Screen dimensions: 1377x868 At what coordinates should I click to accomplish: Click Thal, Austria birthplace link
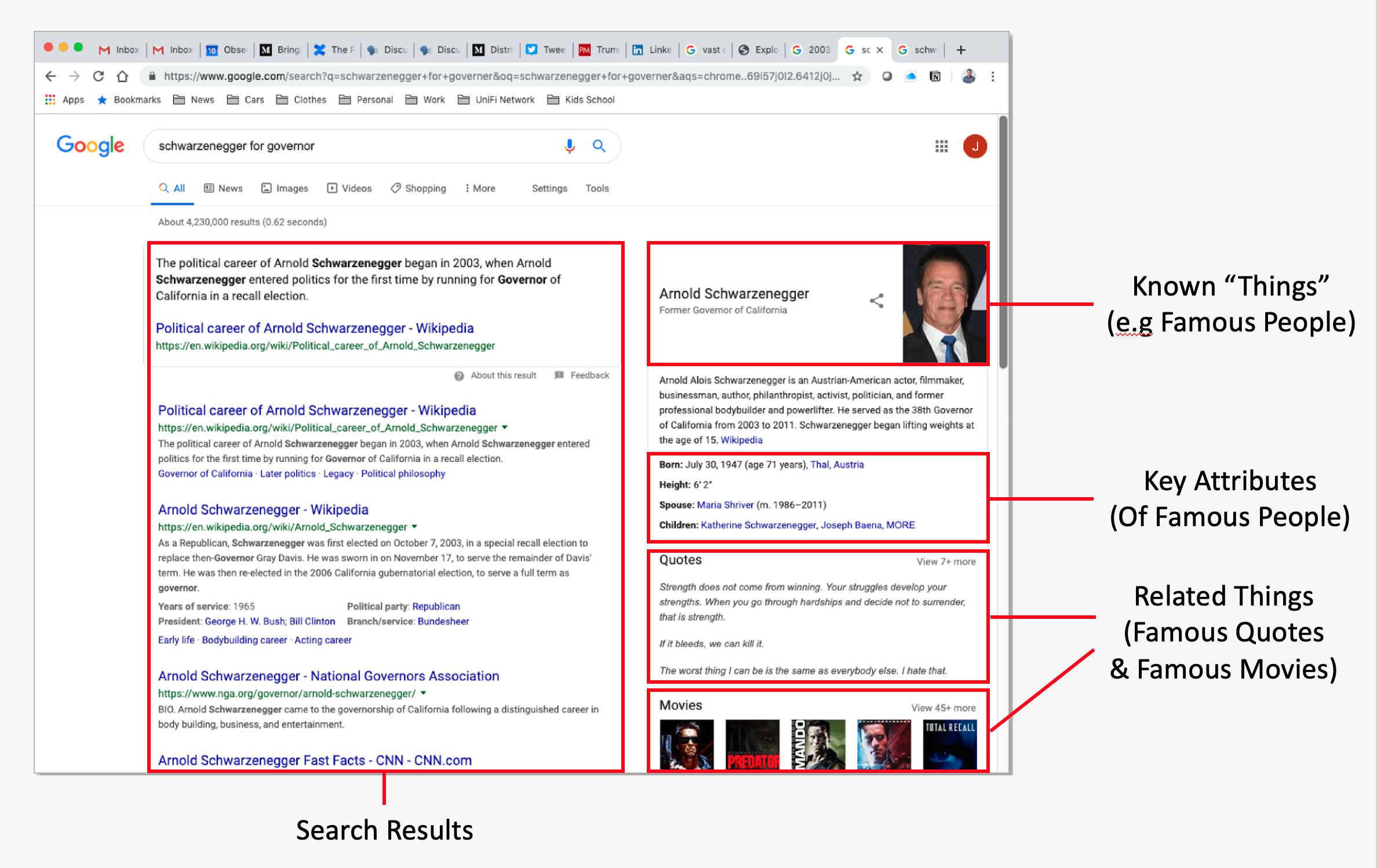[837, 465]
